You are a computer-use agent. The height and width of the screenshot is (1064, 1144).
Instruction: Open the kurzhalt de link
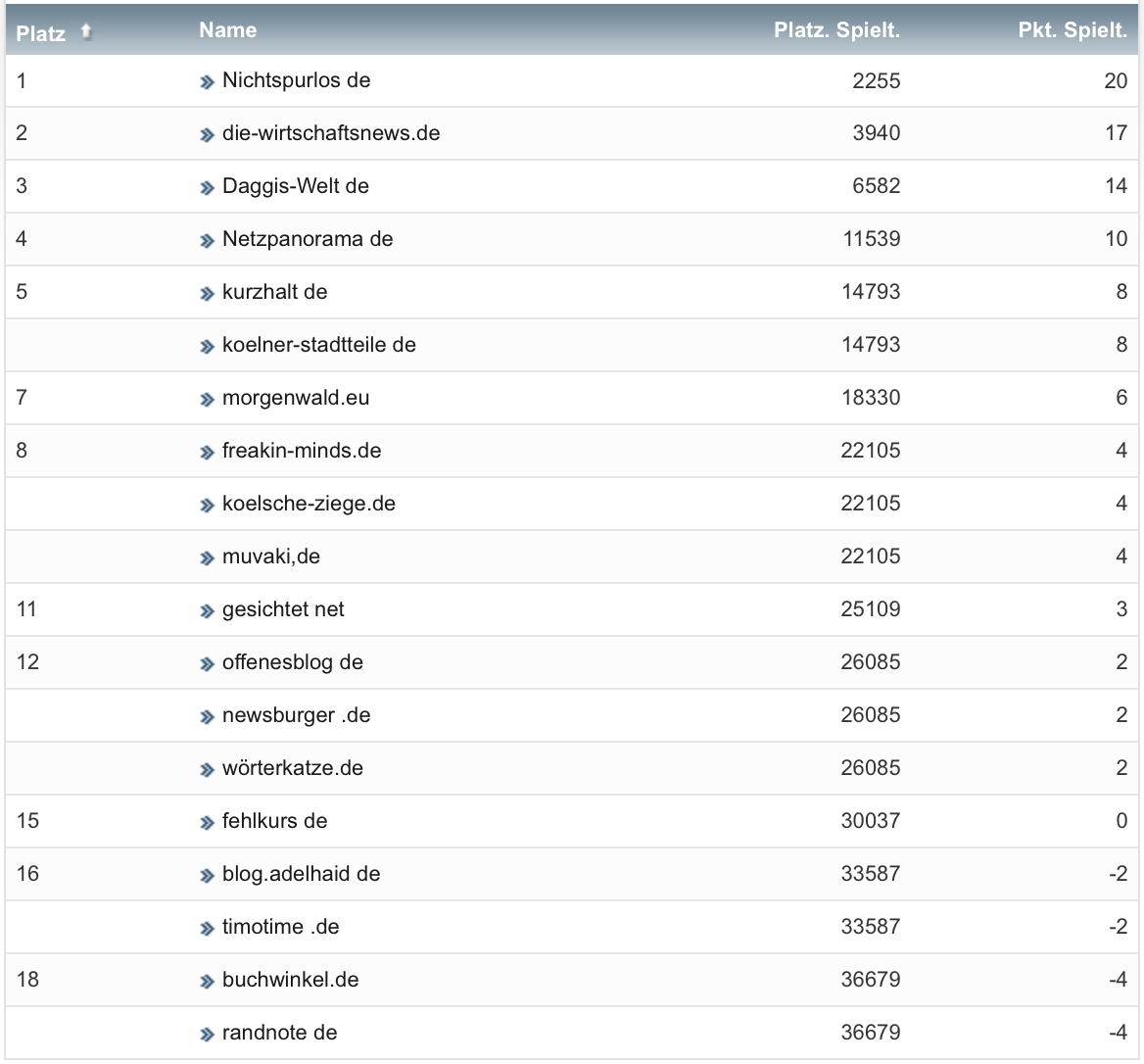point(275,292)
